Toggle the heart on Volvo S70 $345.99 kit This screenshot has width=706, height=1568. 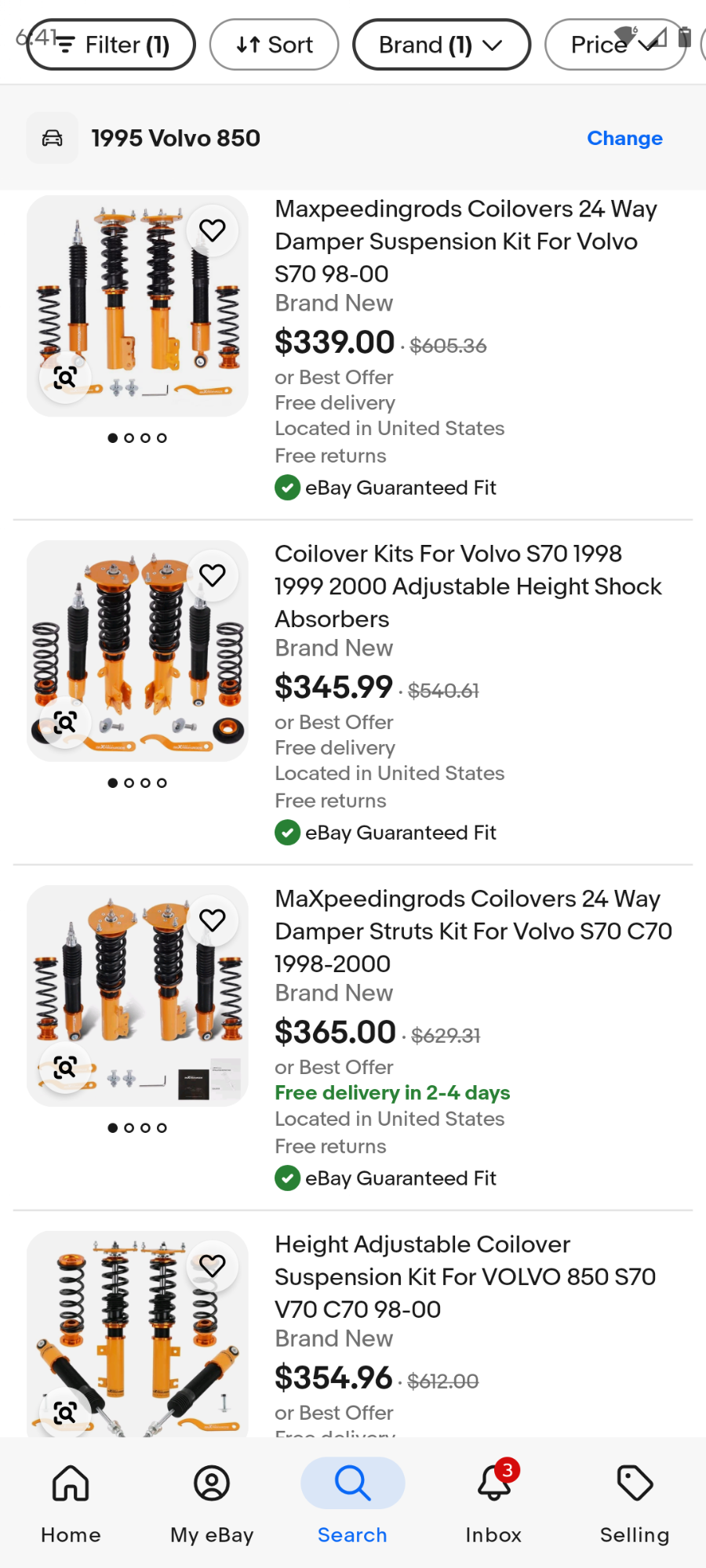(x=213, y=575)
